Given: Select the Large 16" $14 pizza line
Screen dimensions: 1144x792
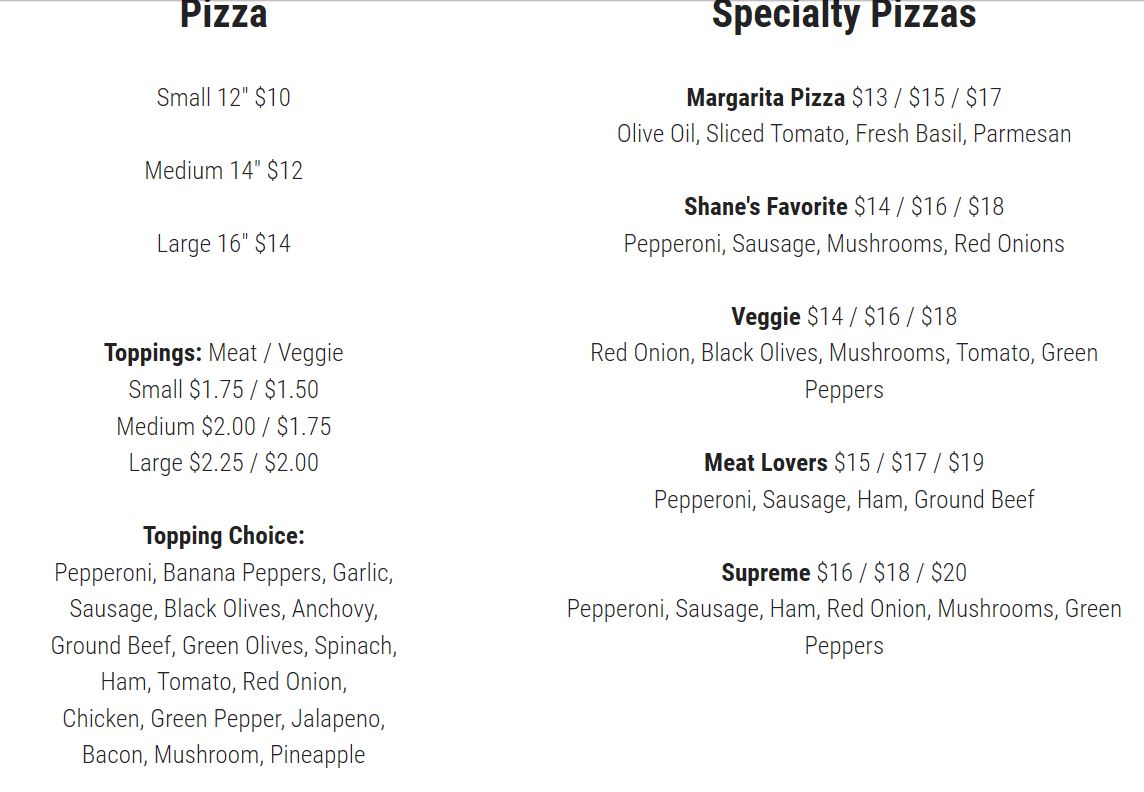Looking at the screenshot, I should coord(223,244).
